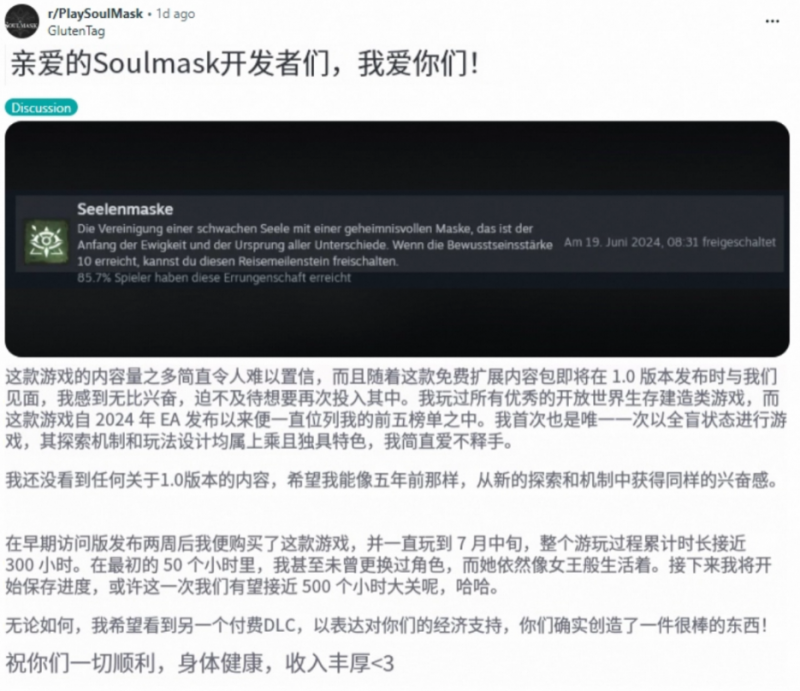Click the closing line 祝你们一切顺利

pos(199,663)
